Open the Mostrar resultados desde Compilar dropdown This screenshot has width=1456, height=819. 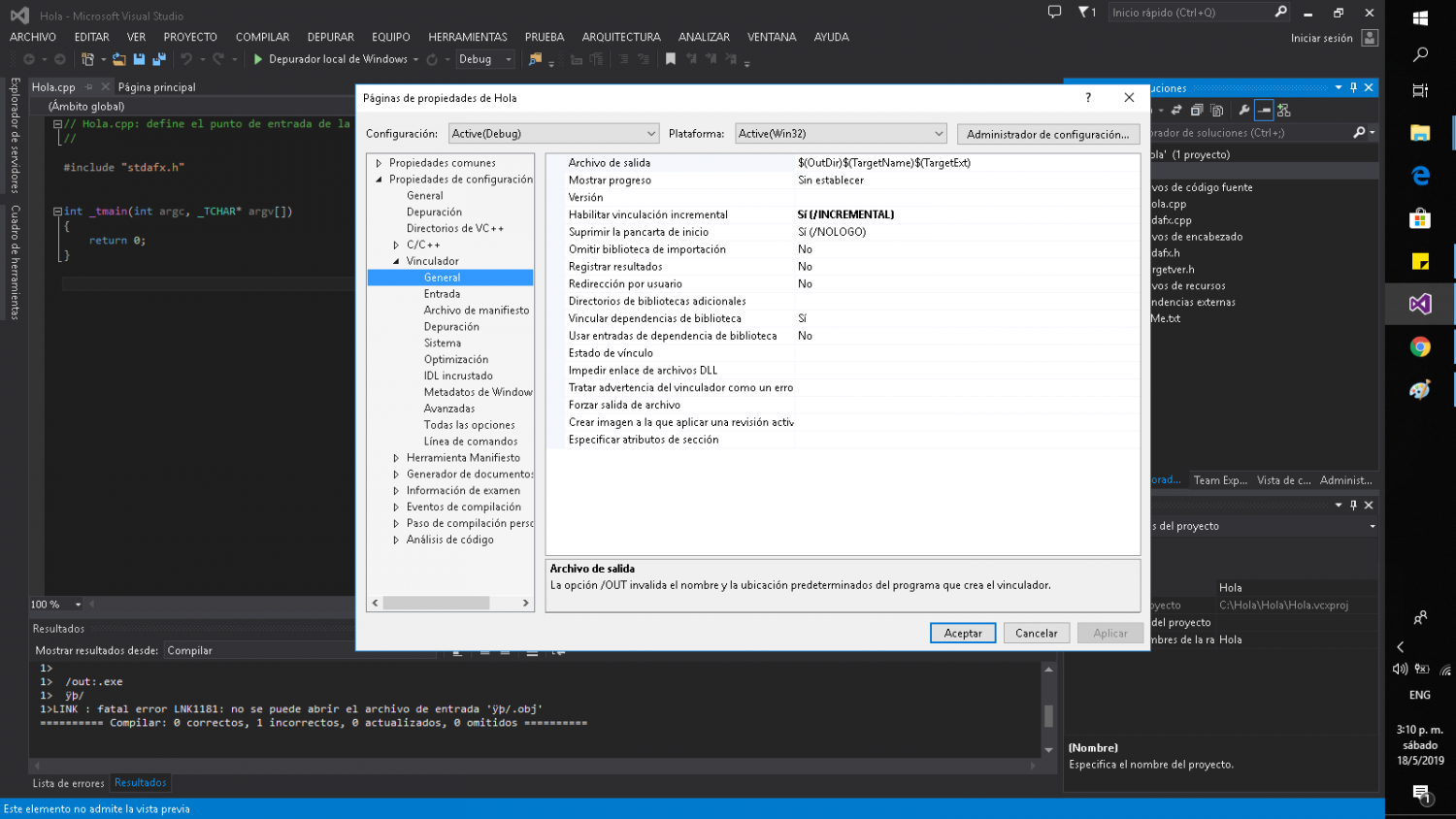pos(301,650)
